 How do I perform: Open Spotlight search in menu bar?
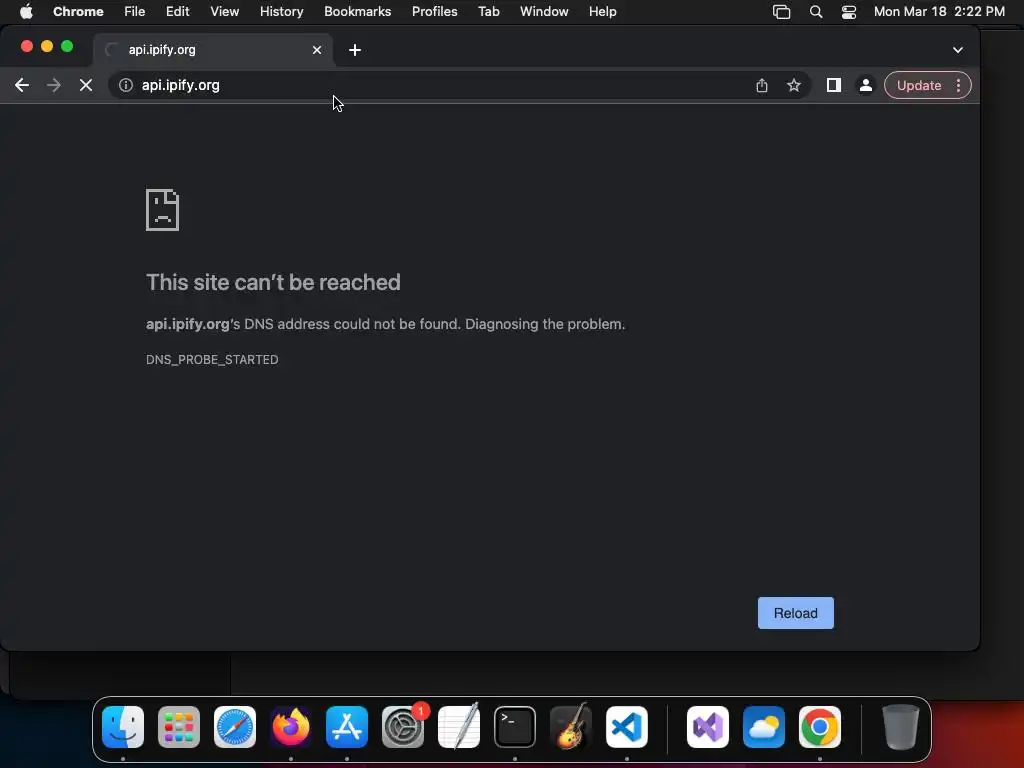pyautogui.click(x=816, y=12)
